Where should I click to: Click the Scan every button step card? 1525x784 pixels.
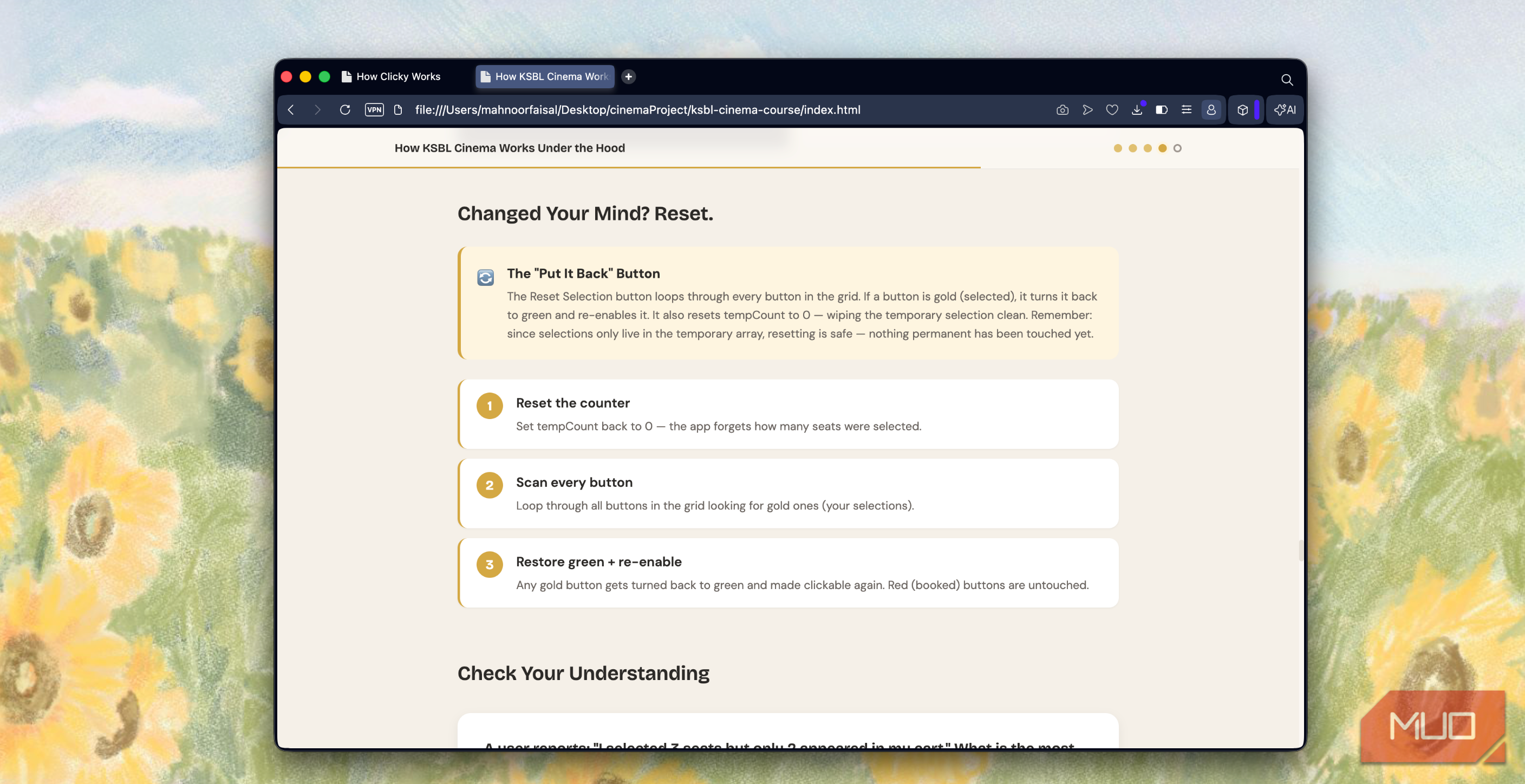788,493
